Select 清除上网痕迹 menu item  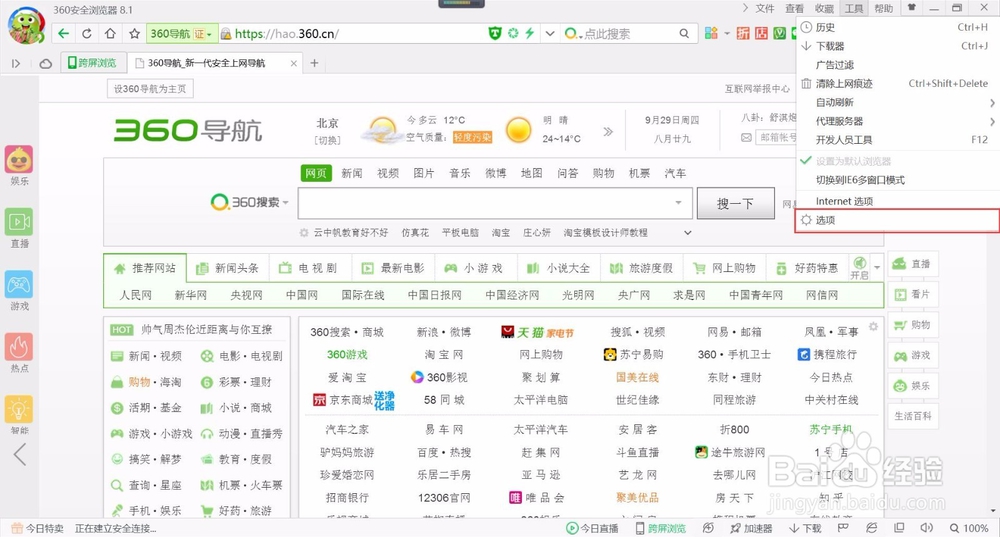898,84
